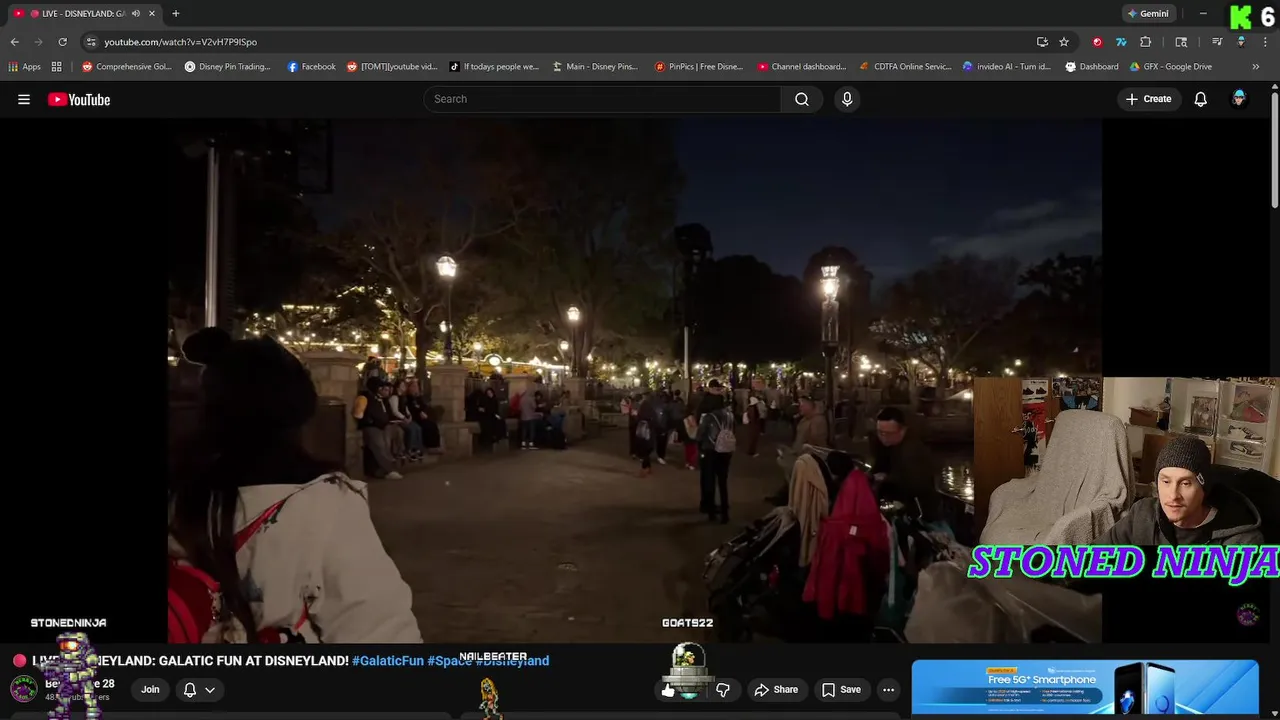Open [TOMT] youtube vid bookmark

(x=392, y=67)
